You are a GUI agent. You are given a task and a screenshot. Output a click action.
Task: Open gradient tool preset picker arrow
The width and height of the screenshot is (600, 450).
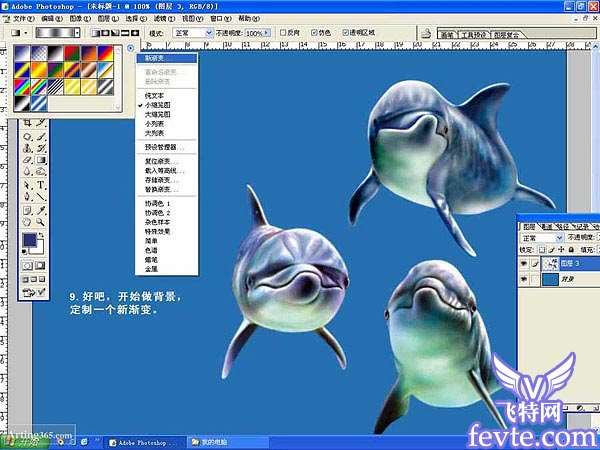(x=26, y=33)
